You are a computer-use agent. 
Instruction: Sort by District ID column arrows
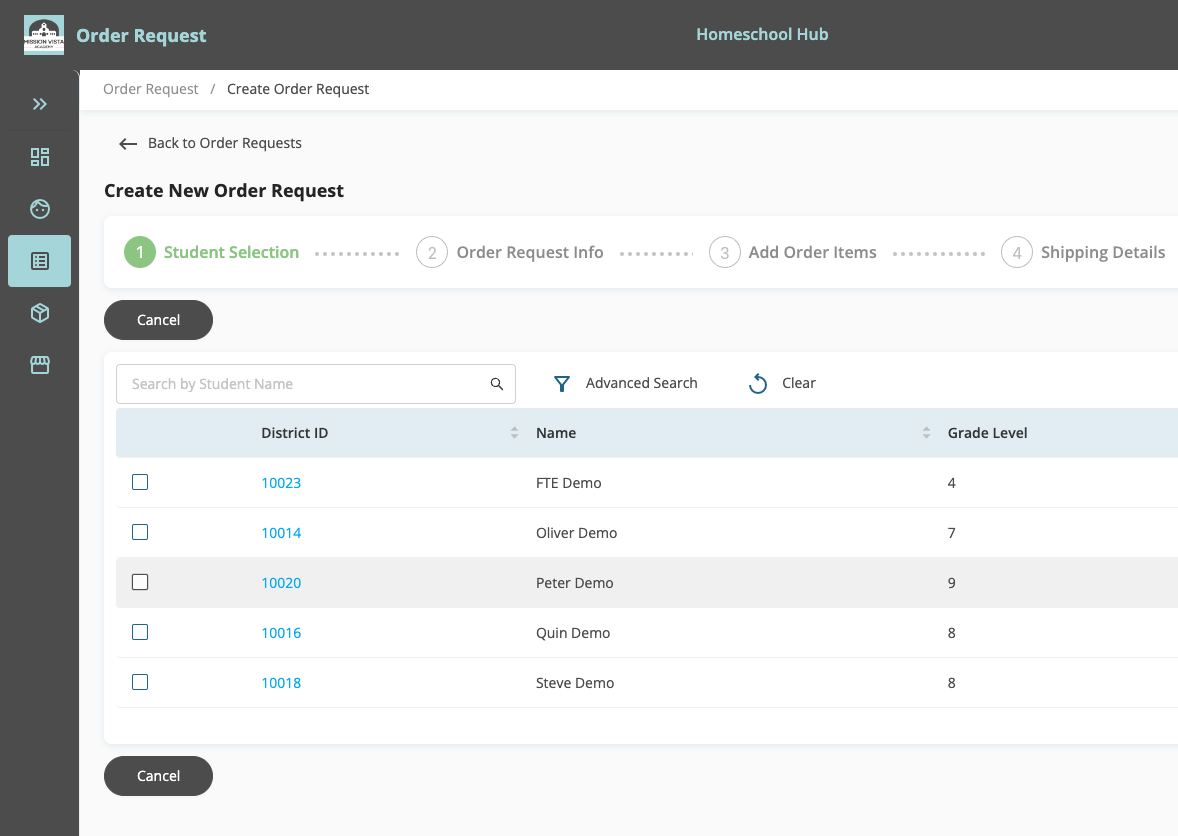coord(515,433)
